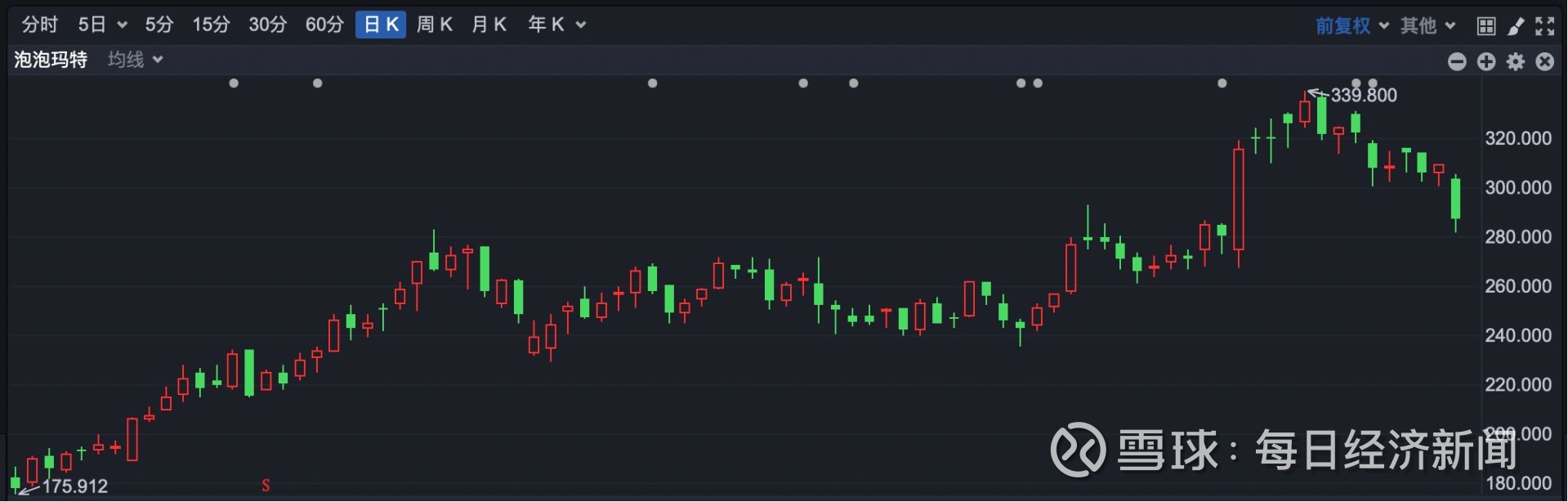The image size is (1568, 502).
Task: Zoom in chart with plus icon
Action: (1486, 61)
